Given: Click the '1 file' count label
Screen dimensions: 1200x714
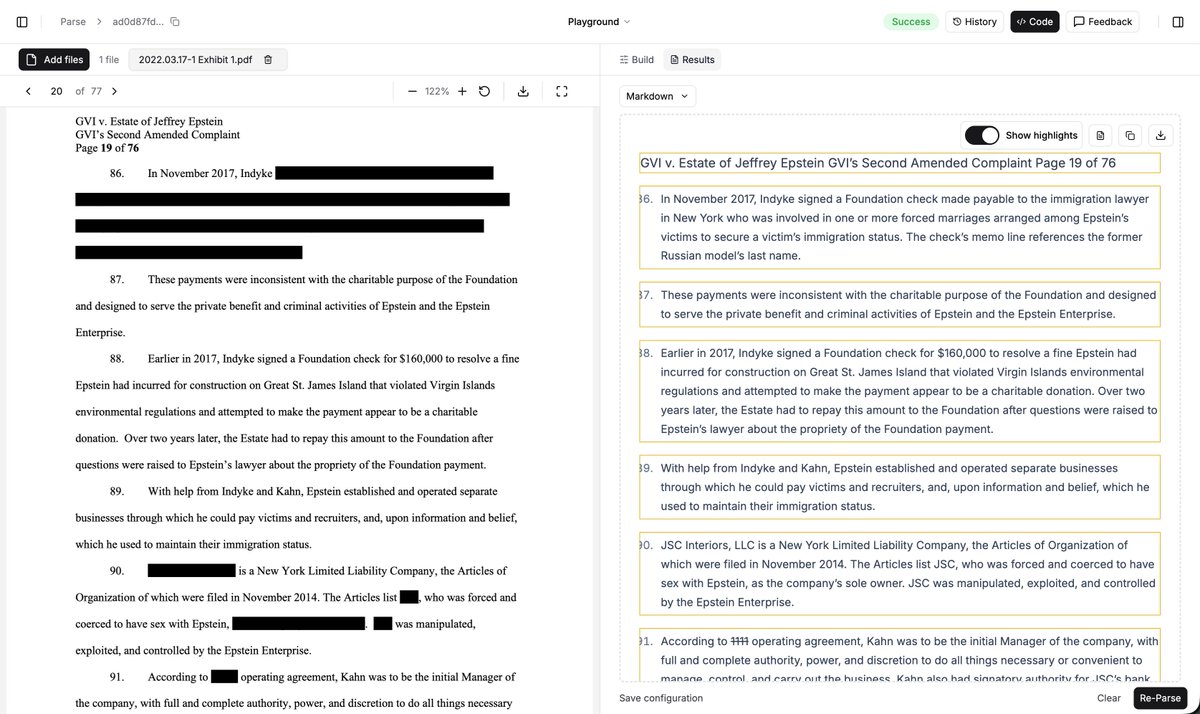Looking at the screenshot, I should pos(109,60).
